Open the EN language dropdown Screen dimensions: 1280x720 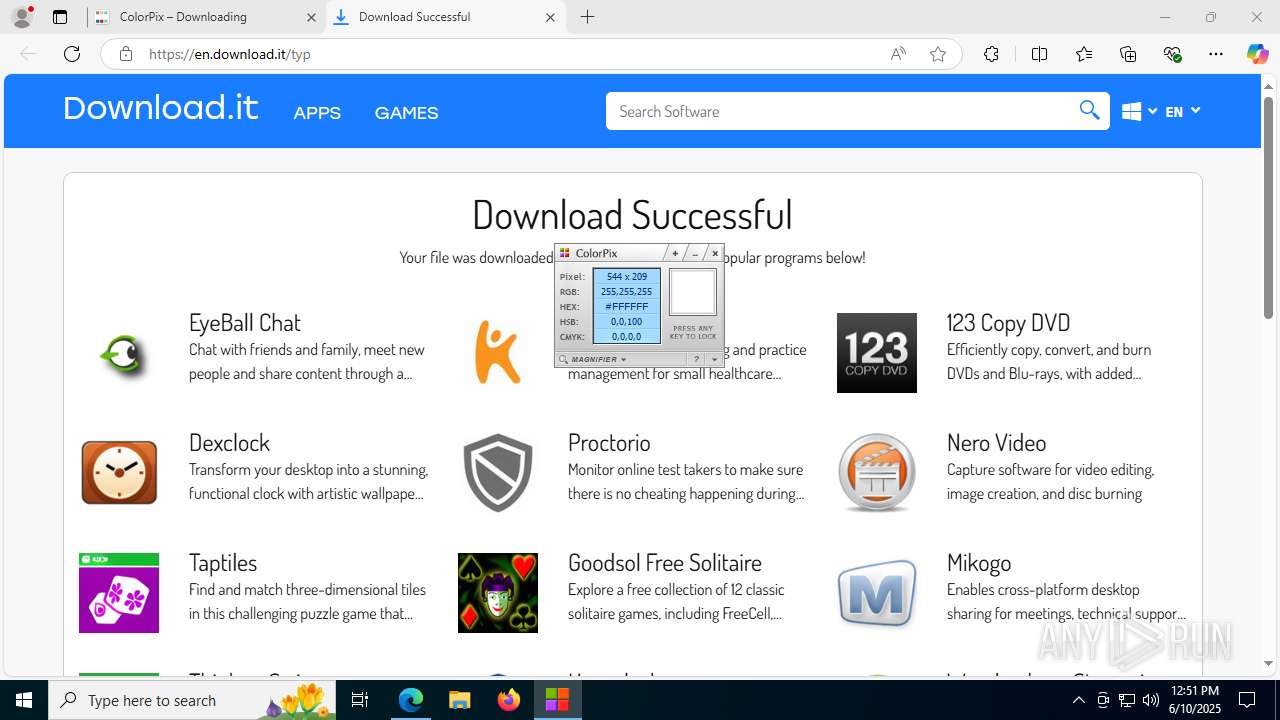point(1182,111)
